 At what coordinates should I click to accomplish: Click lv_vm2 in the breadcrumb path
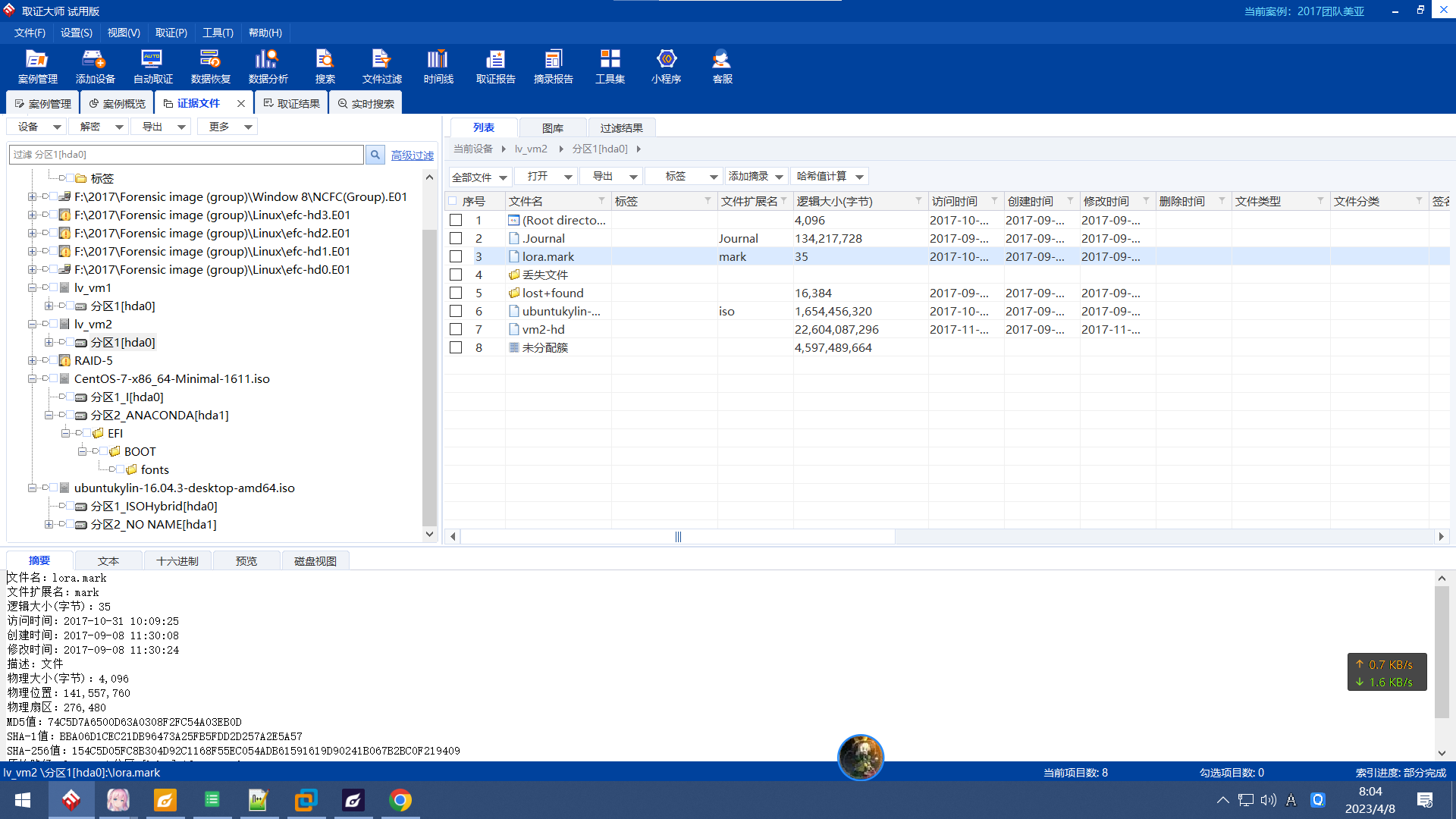(x=531, y=149)
